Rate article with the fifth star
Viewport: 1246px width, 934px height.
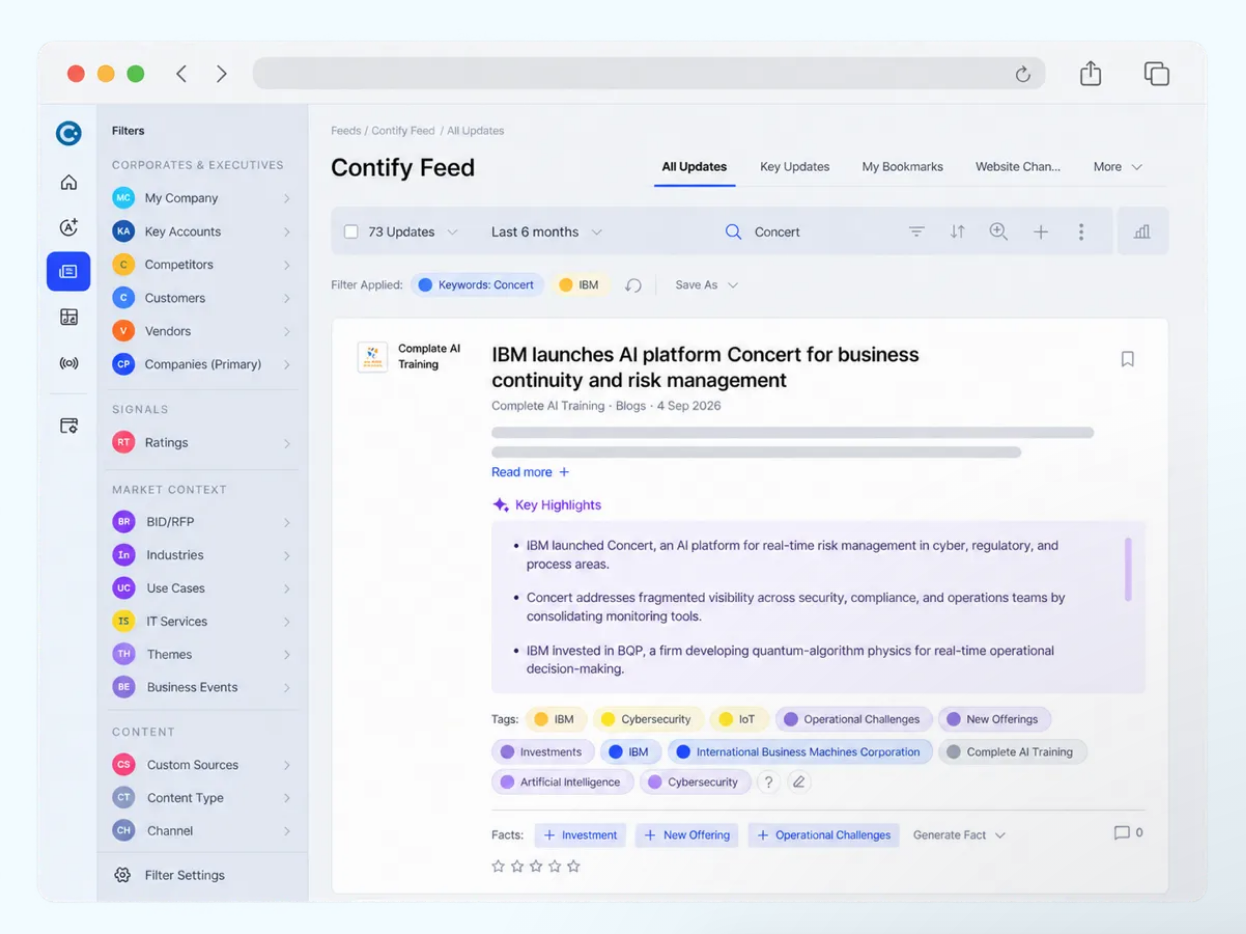tap(573, 866)
